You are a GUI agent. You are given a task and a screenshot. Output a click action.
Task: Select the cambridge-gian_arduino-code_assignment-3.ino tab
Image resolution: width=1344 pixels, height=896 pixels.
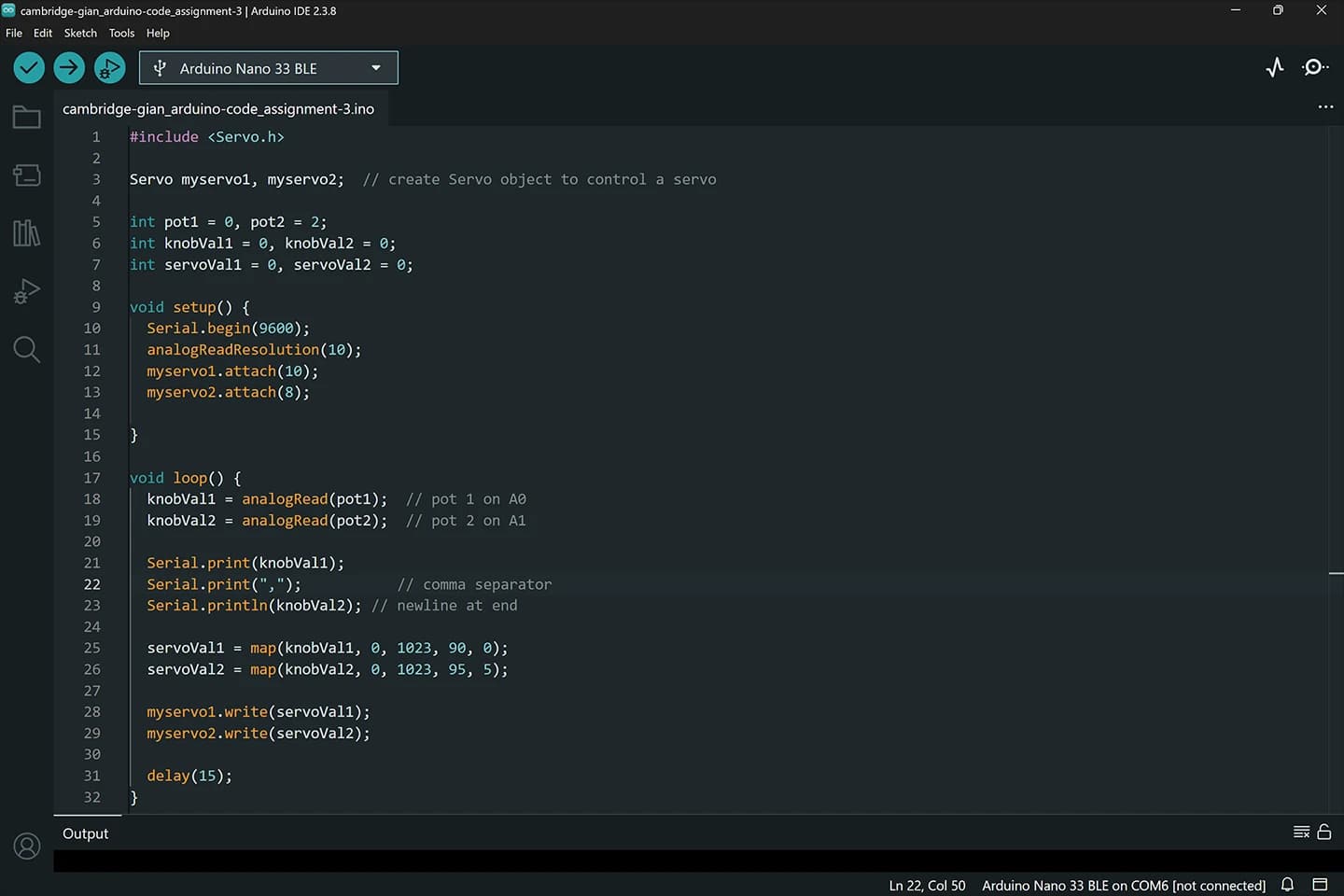pyautogui.click(x=218, y=109)
